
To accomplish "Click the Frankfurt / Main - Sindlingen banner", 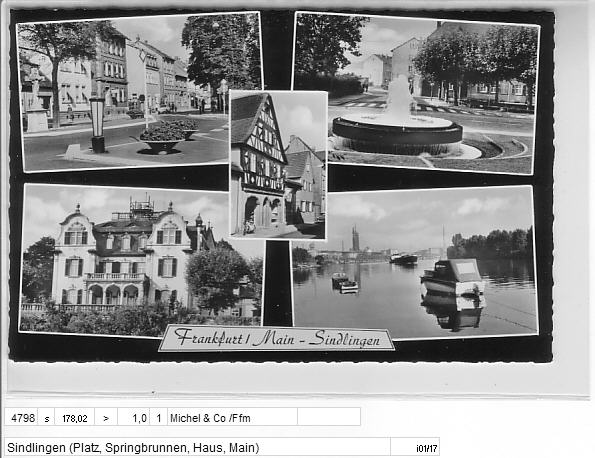I will tap(277, 338).
